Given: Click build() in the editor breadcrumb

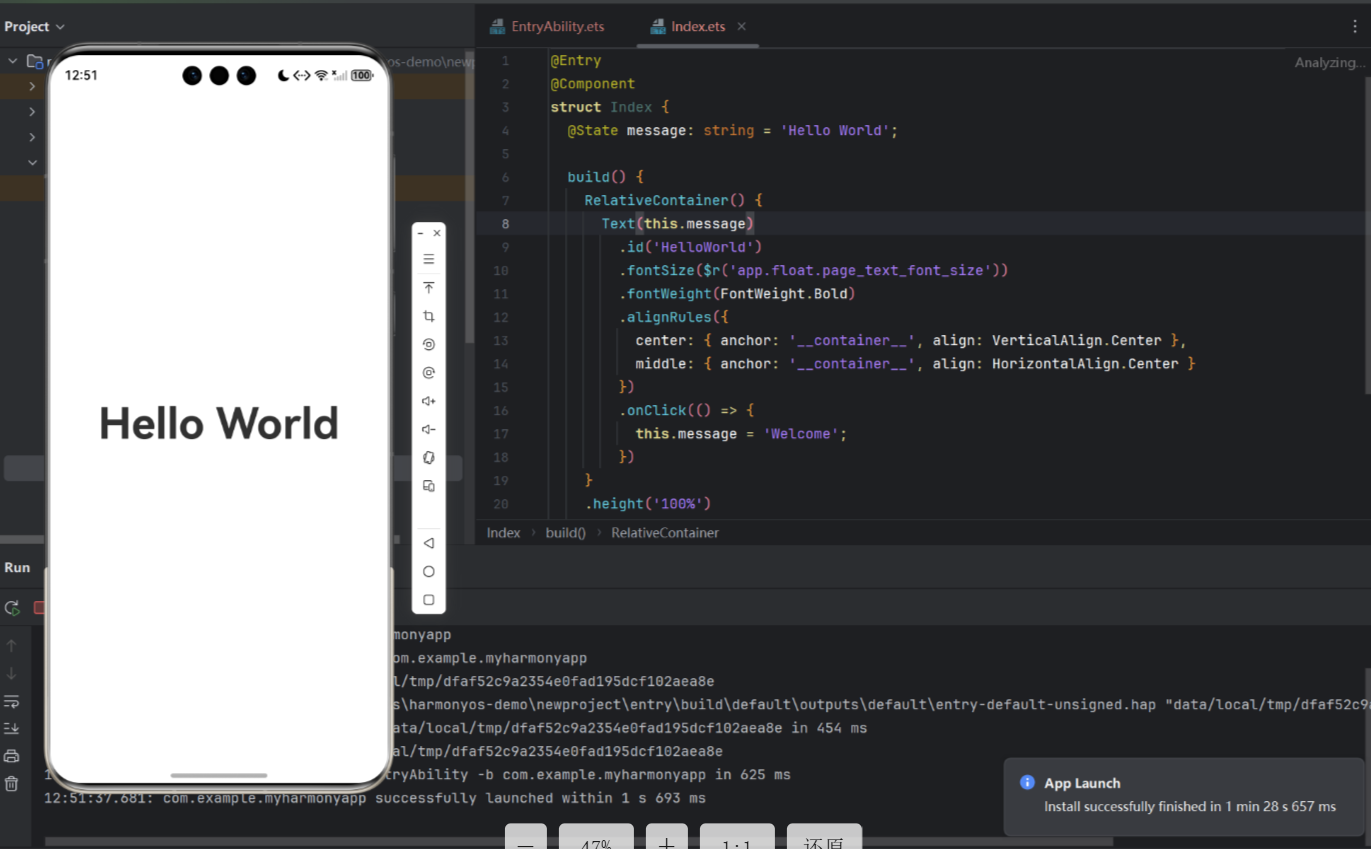Looking at the screenshot, I should coord(566,533).
